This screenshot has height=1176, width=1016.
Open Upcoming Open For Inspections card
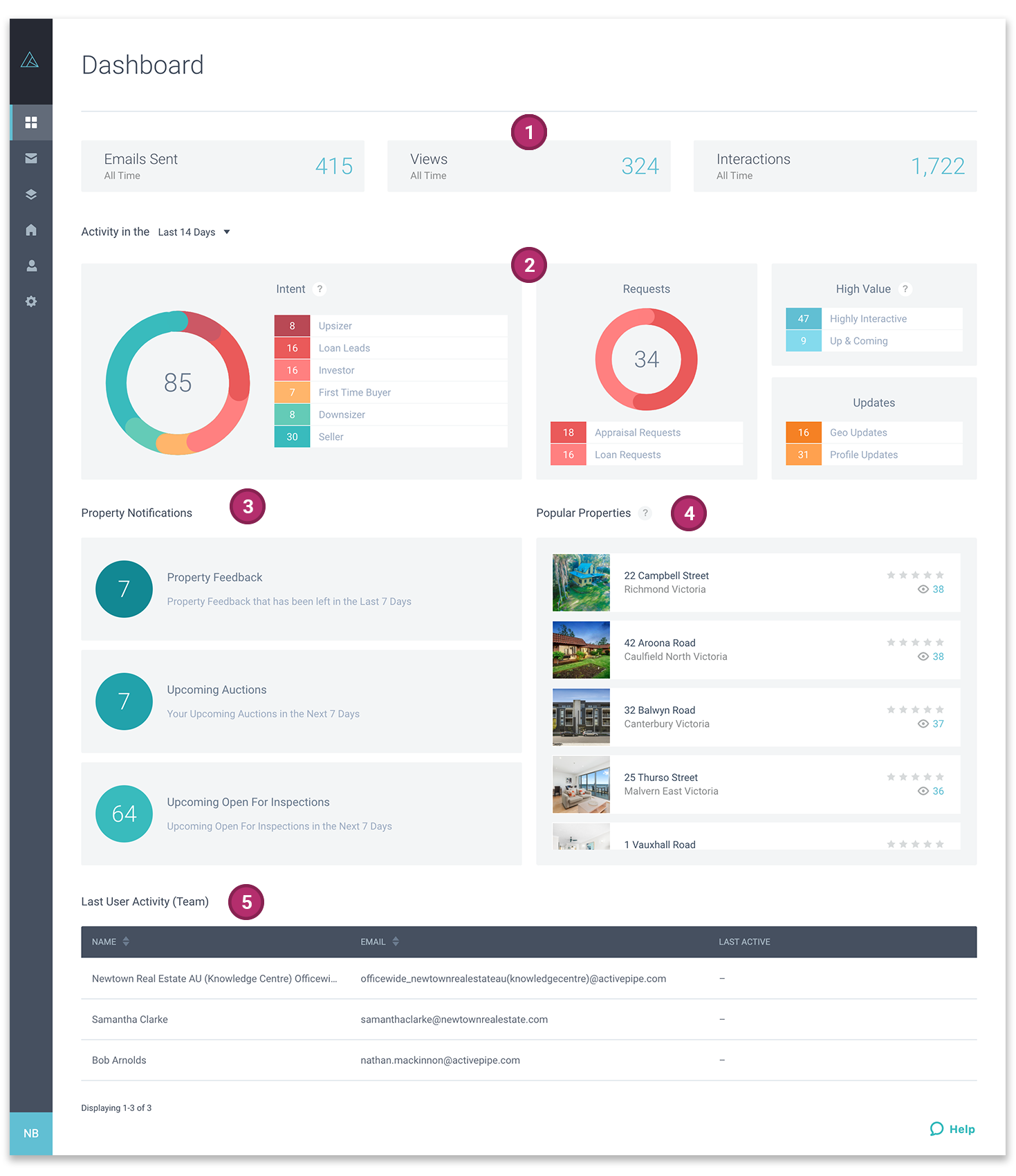[x=302, y=814]
